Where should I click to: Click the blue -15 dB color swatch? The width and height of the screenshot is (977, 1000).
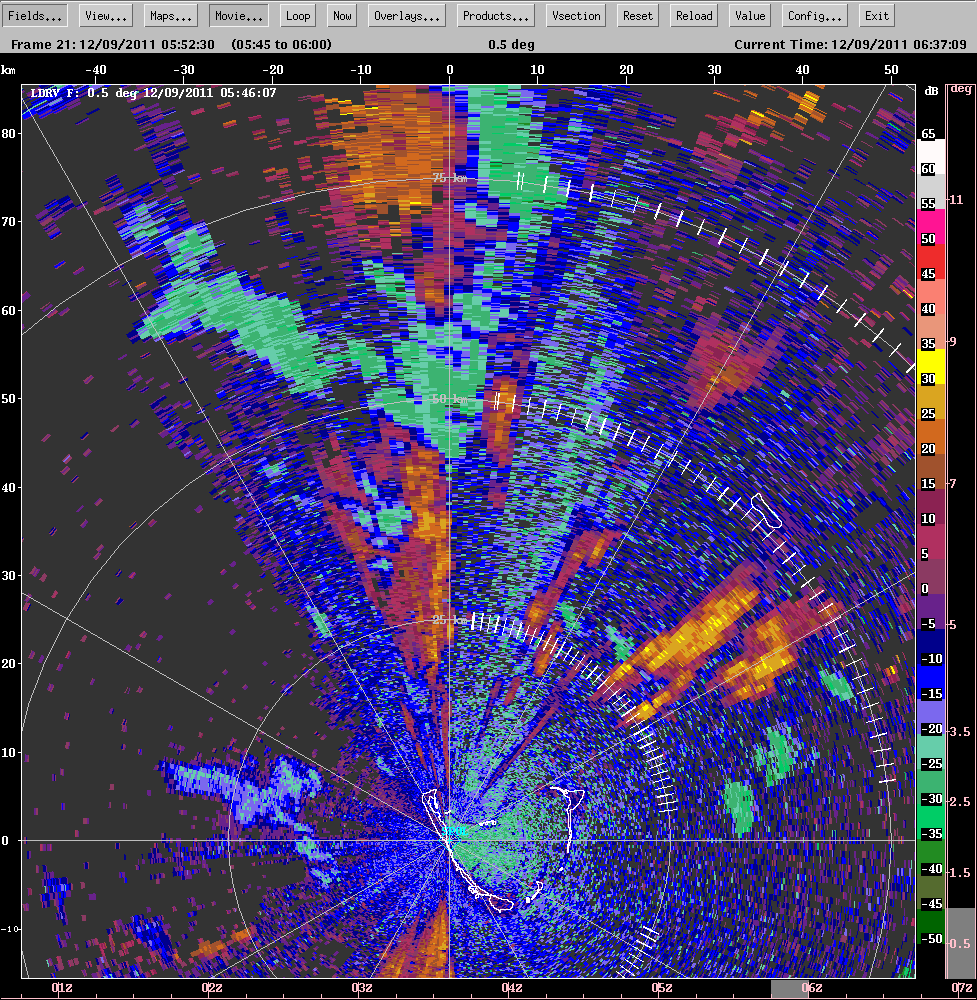click(x=930, y=682)
